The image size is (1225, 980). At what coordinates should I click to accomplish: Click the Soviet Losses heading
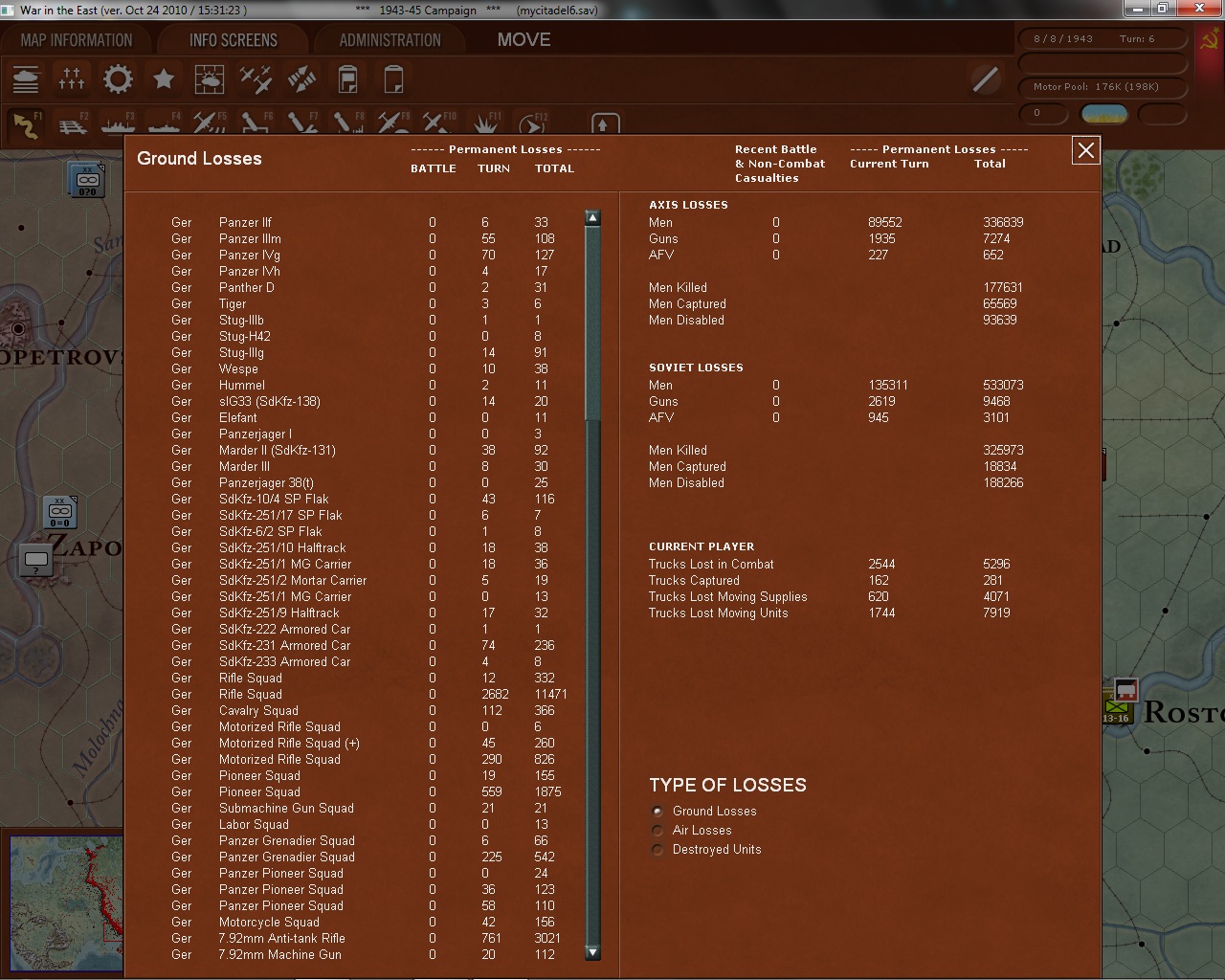696,367
